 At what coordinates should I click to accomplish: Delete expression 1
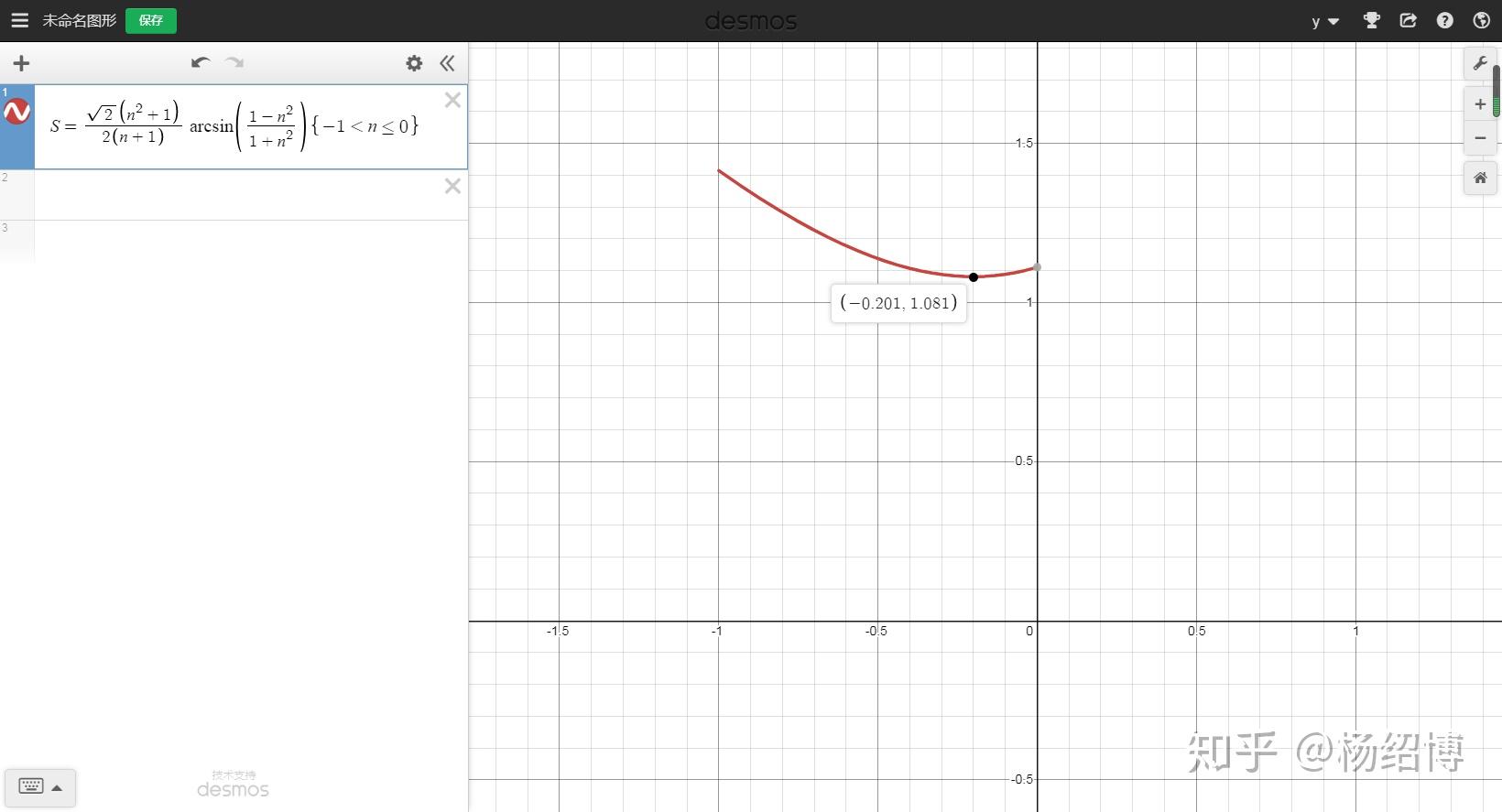[452, 101]
